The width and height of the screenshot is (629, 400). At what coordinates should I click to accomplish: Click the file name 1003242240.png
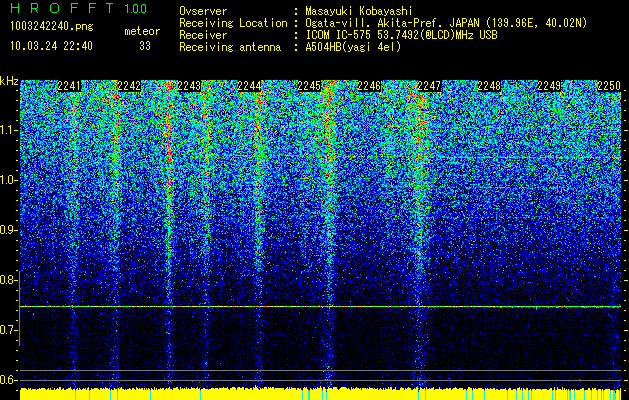click(x=51, y=27)
